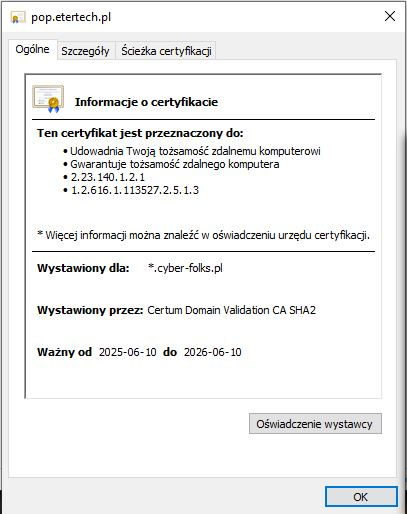
Task: Click the Wystawiony przez label
Action: click(90, 310)
